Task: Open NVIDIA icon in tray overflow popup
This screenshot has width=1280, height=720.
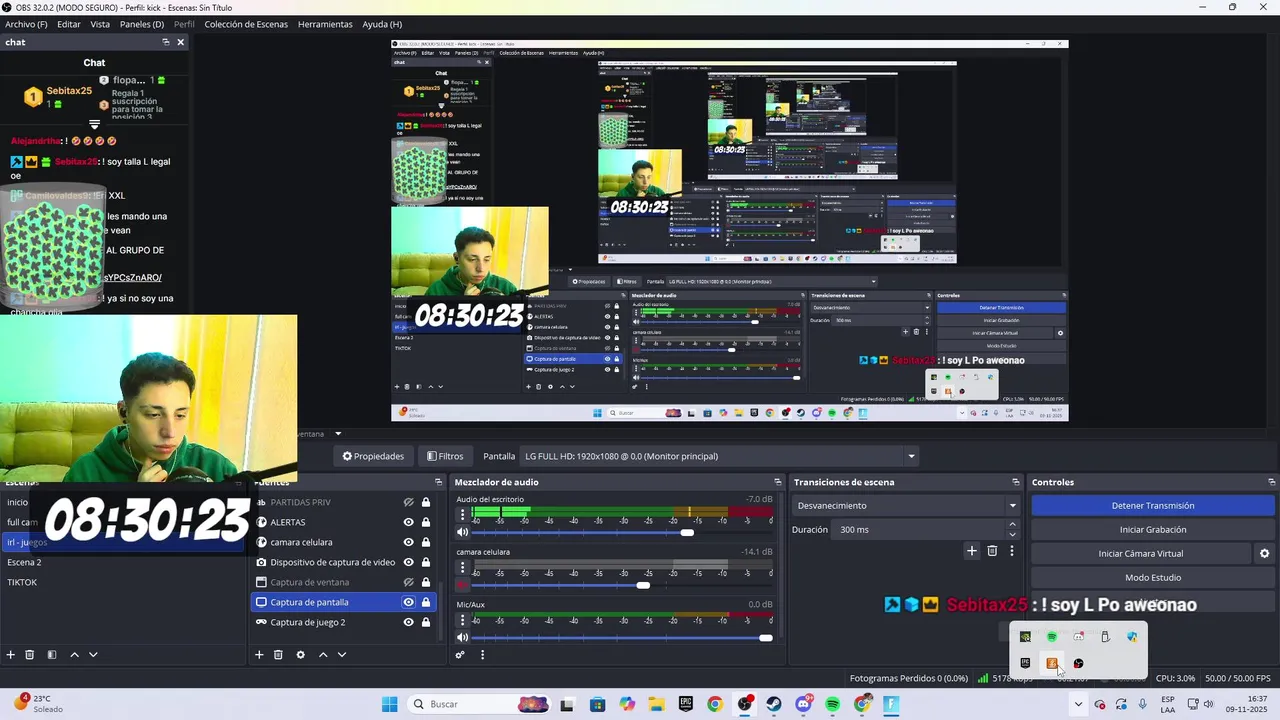Action: (x=1025, y=637)
